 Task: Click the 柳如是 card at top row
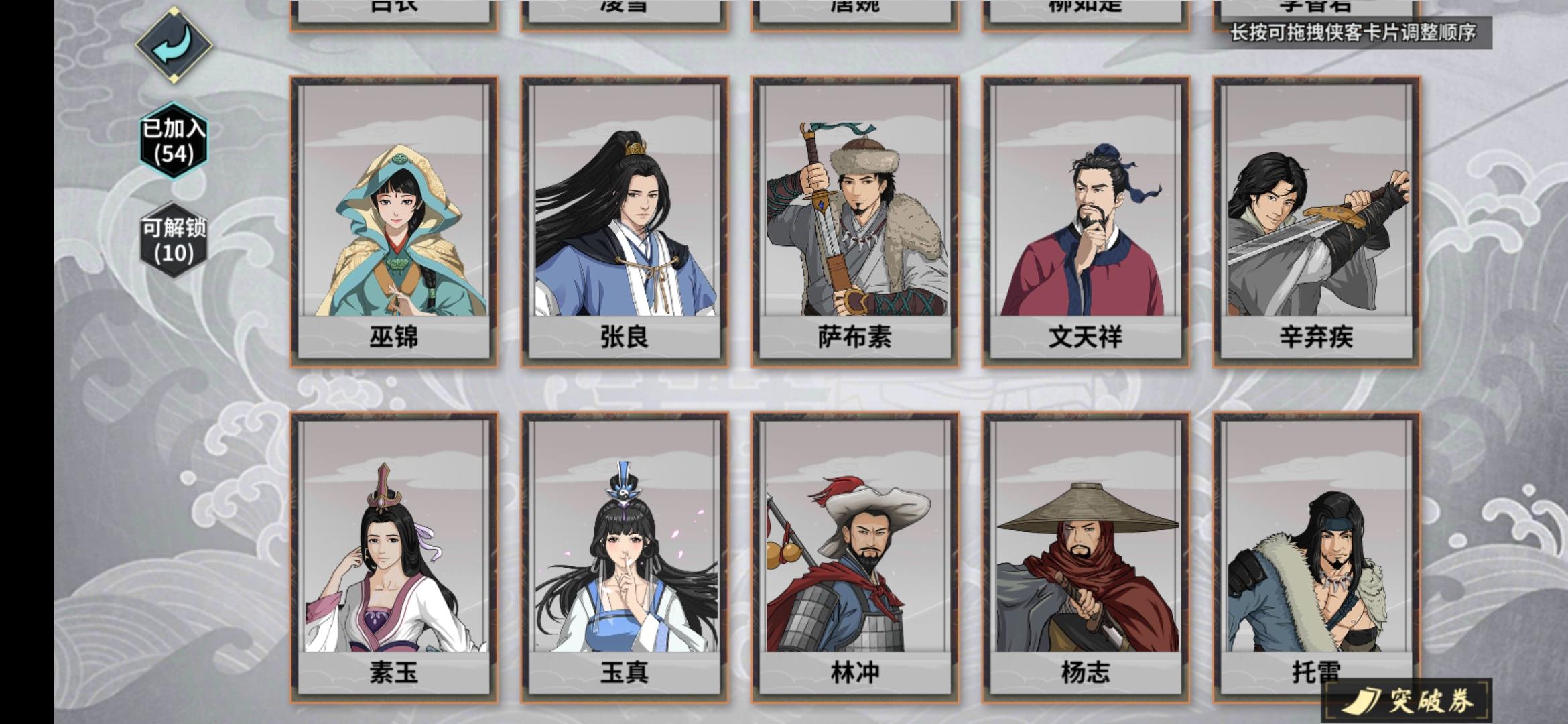(1086, 13)
